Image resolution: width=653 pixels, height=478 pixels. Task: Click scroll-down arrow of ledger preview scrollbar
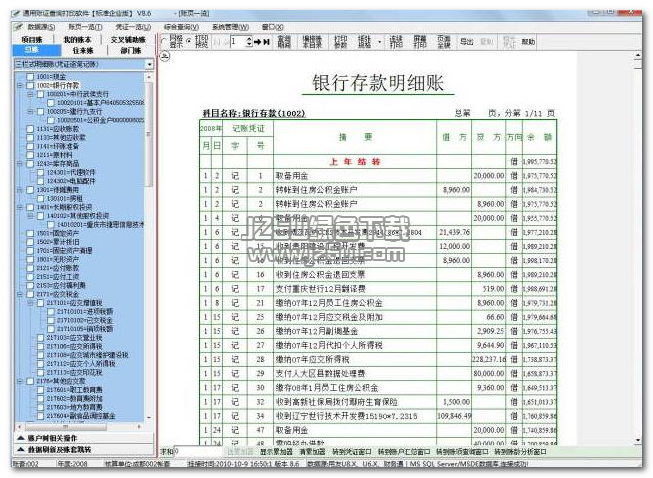point(638,441)
